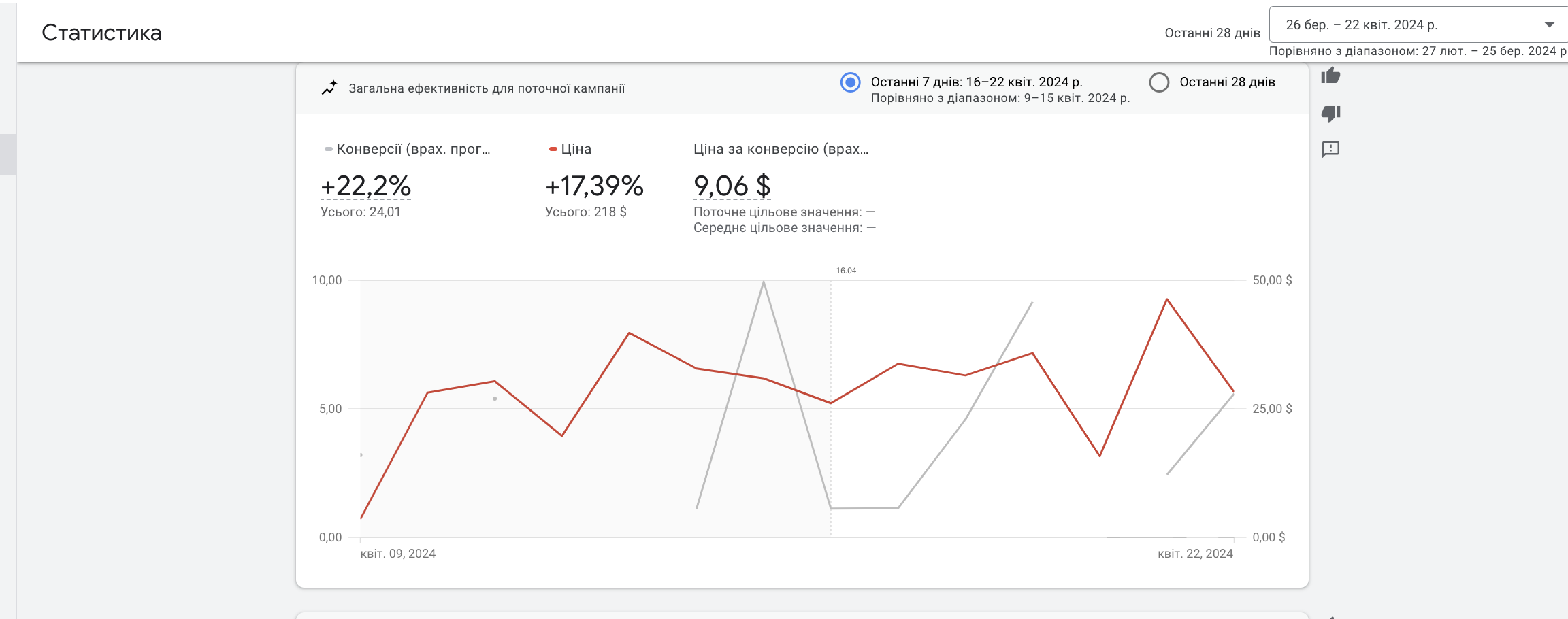Open the Ціна за конверсію metric selector
1568x619 pixels.
781,149
